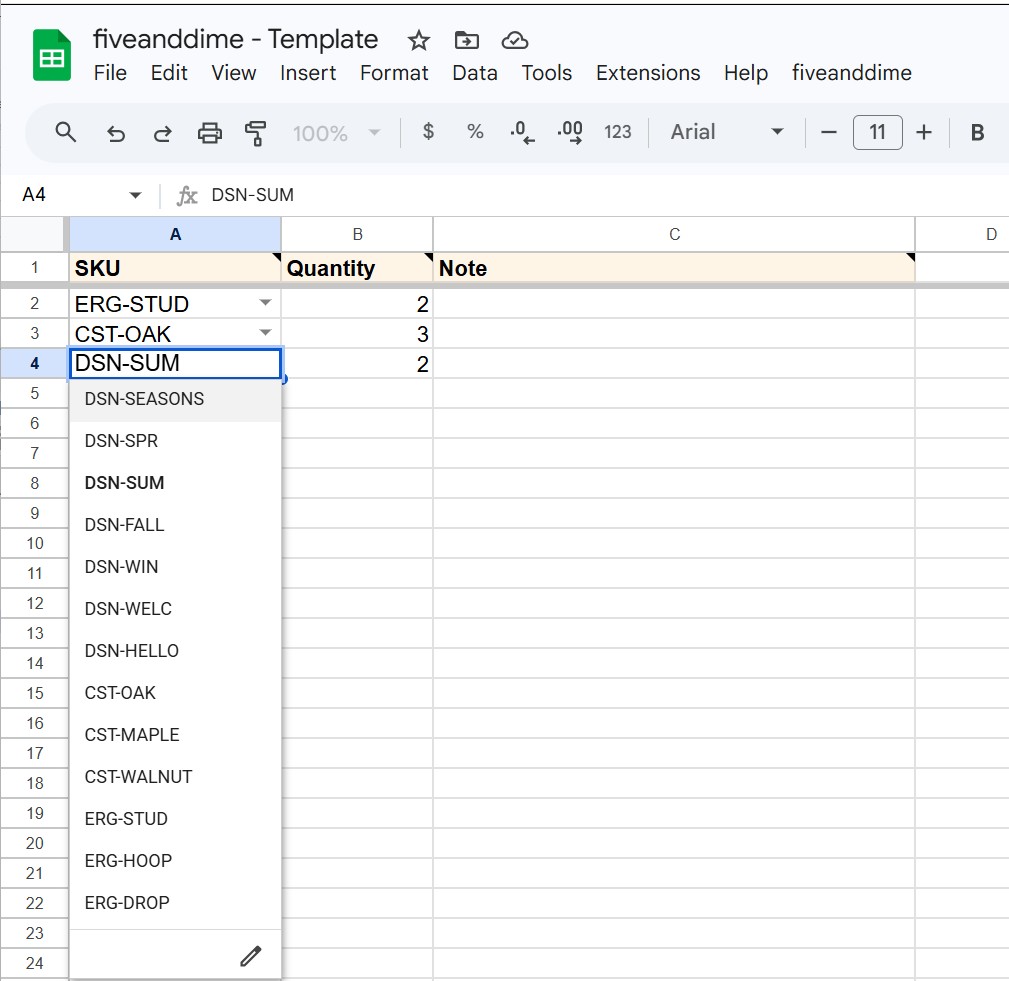Activate the paint format roller
Screen dimensions: 1009x981
pos(255,133)
